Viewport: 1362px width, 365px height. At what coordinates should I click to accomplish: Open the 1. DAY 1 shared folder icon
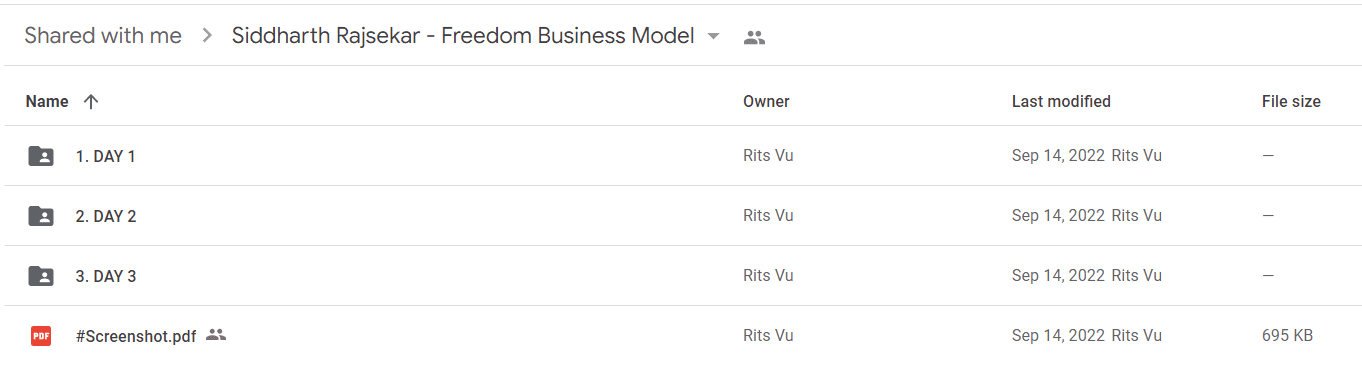point(41,156)
